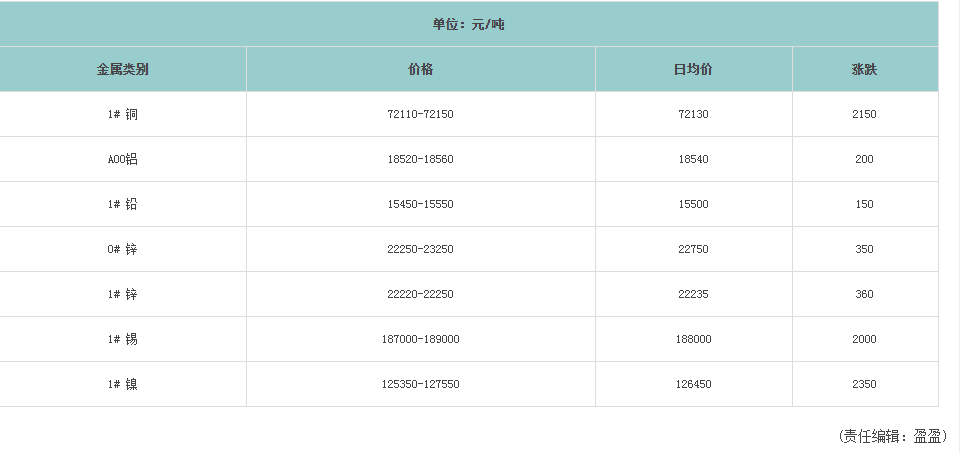The image size is (960, 453).
Task: Click the 1# 镍 row label
Action: pos(123,385)
